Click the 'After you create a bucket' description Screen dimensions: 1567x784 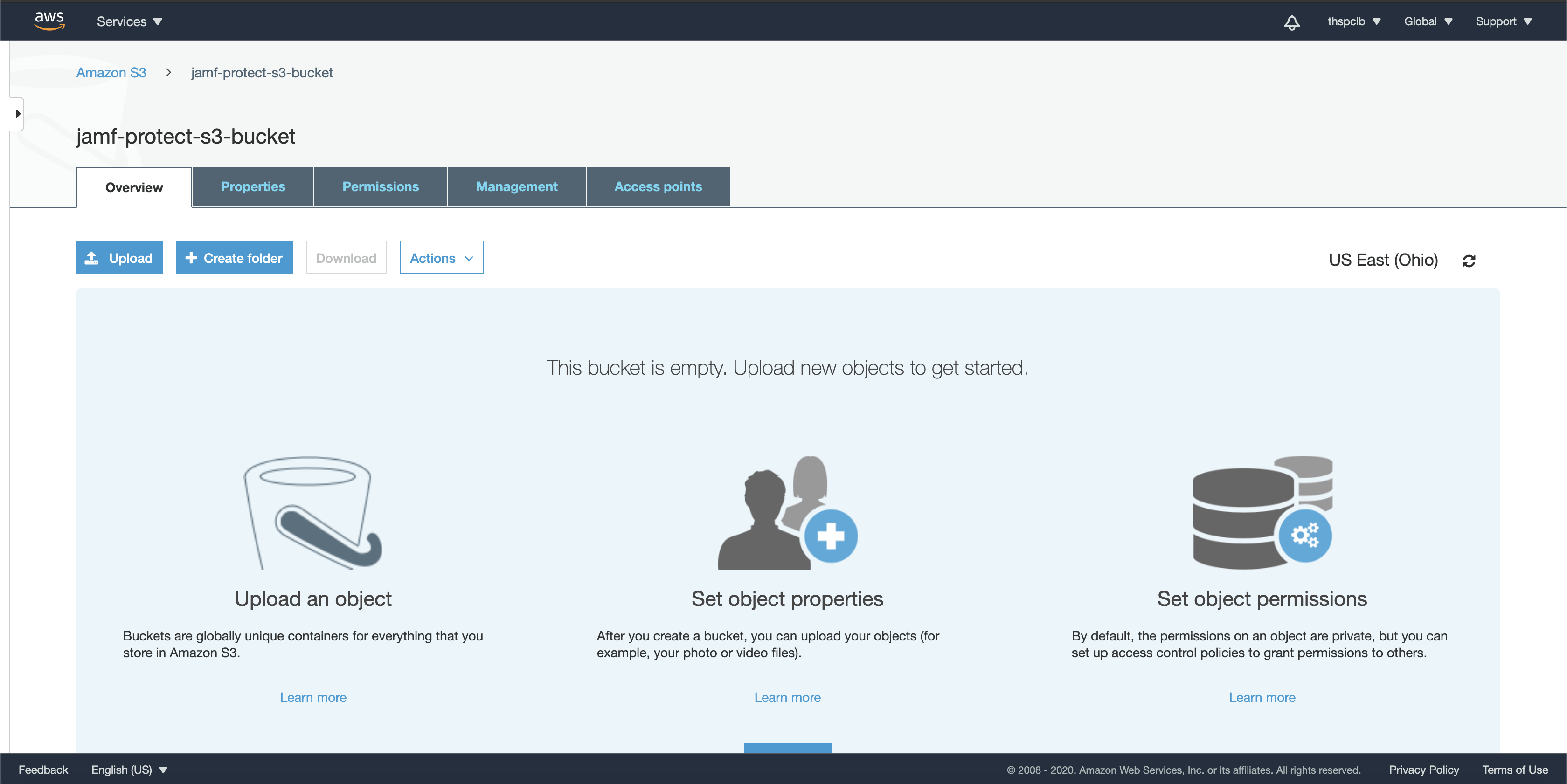768,644
